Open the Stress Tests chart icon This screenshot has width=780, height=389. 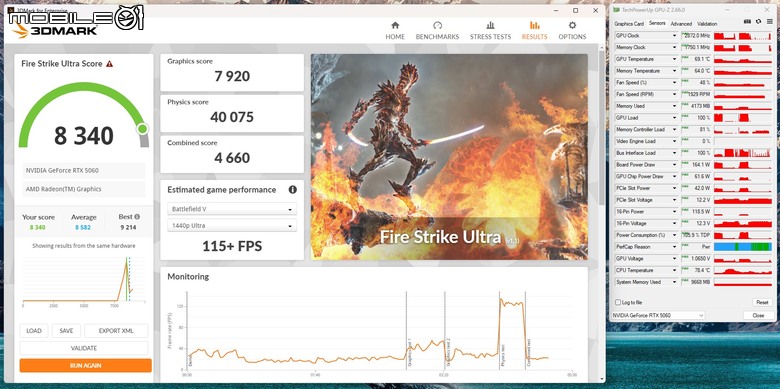tap(490, 25)
